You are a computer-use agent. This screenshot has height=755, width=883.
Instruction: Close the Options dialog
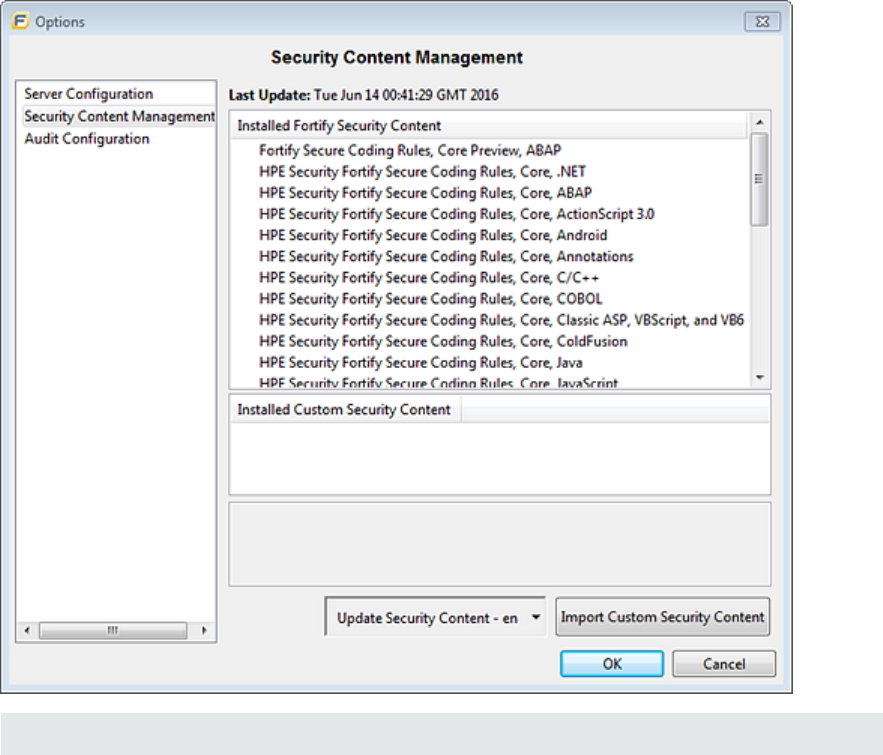[762, 21]
